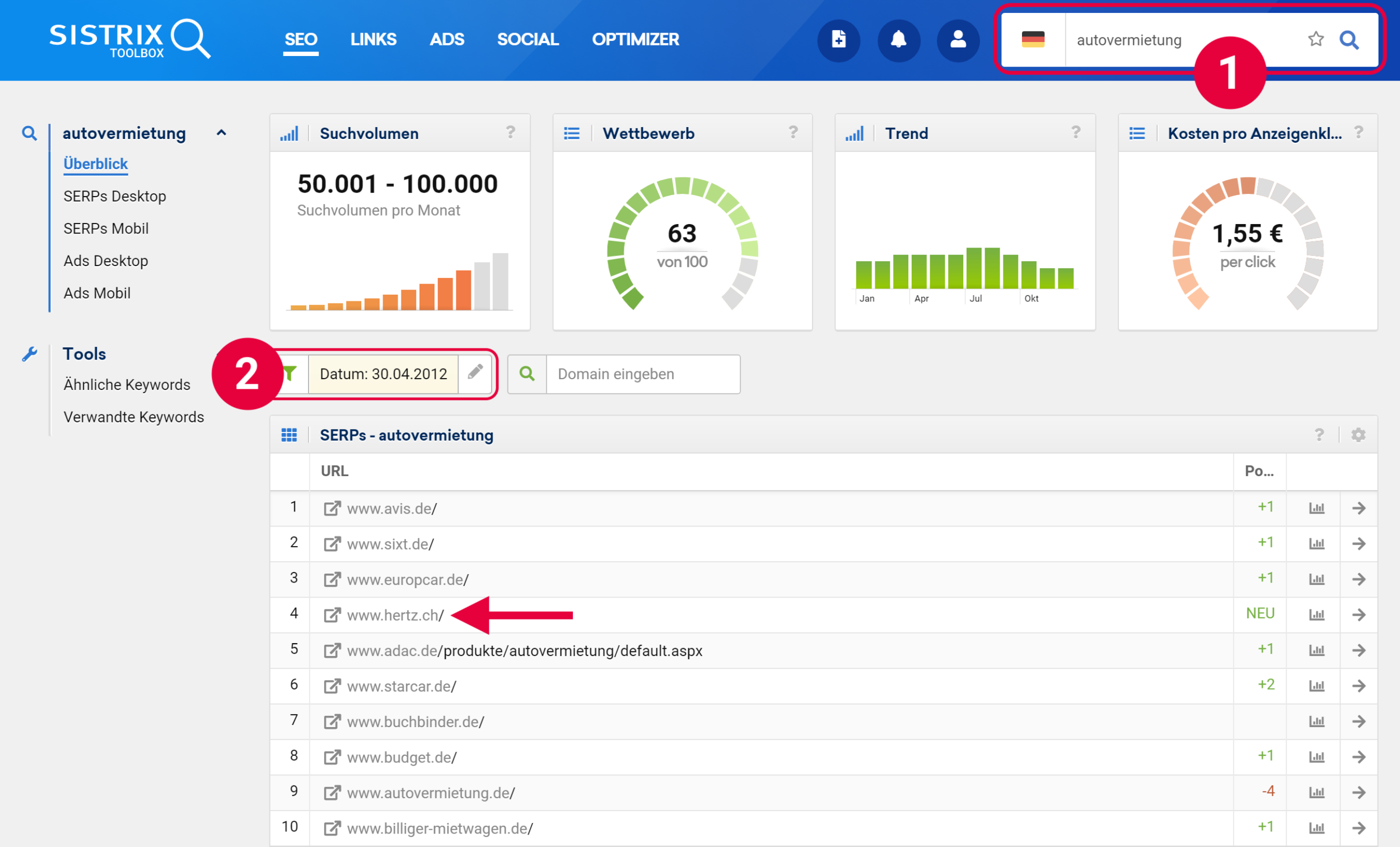Open help for Trend box

(1076, 132)
